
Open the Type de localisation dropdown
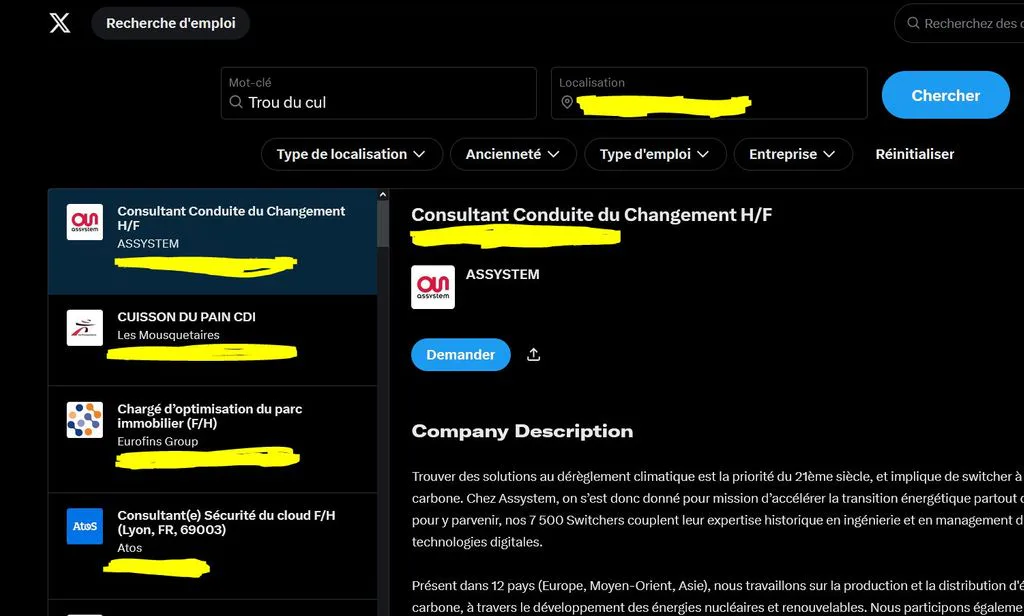[x=351, y=154]
